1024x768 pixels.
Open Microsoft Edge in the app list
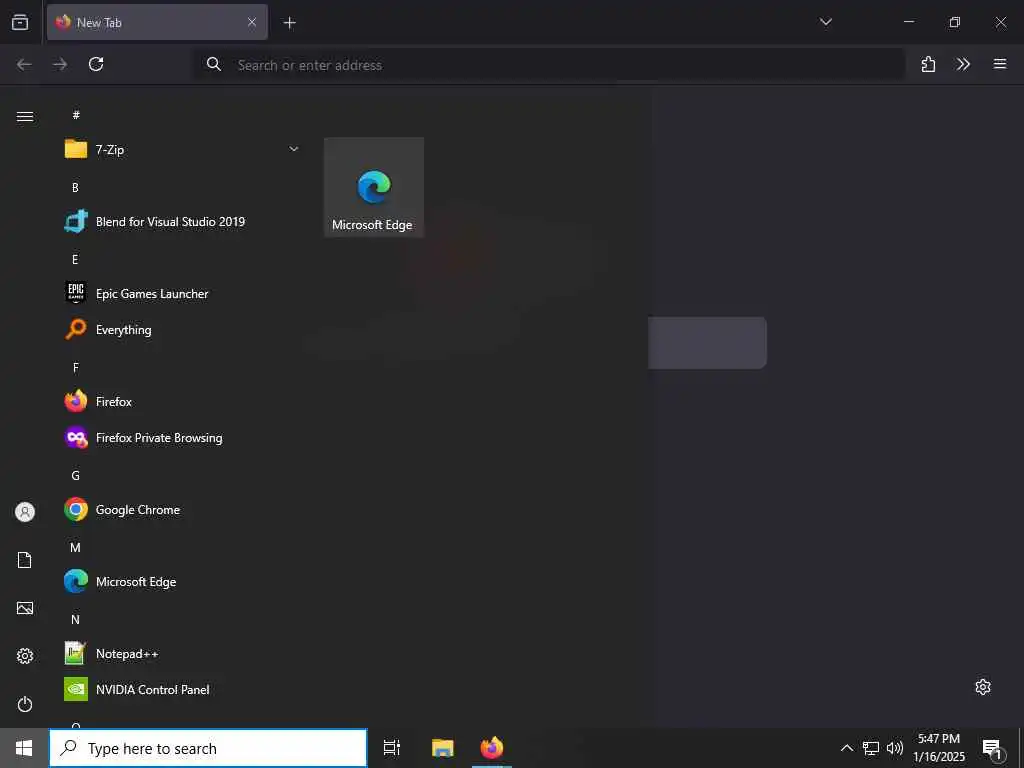[x=183, y=581]
